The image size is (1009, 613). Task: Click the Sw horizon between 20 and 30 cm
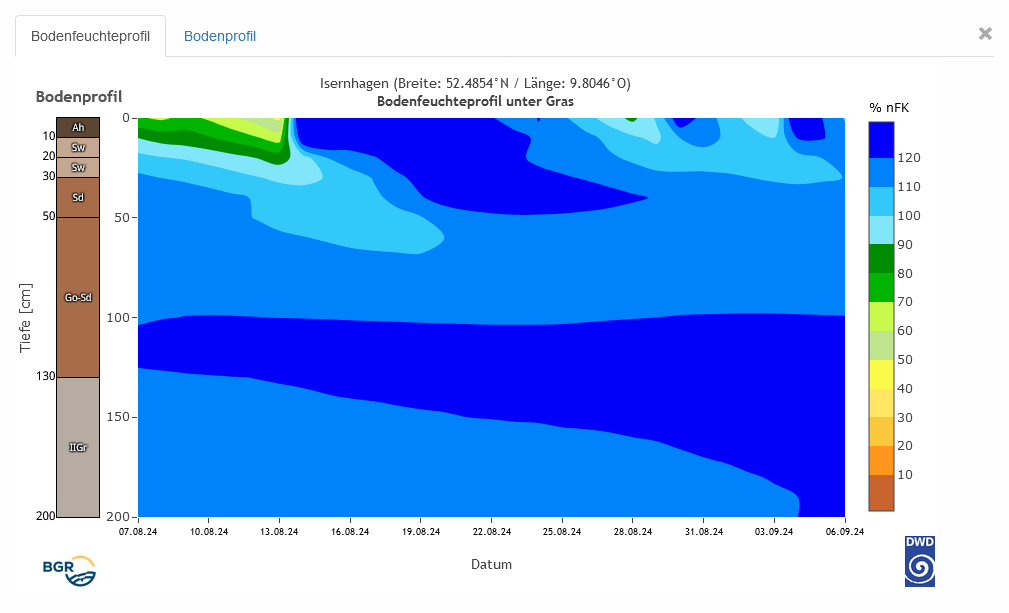pyautogui.click(x=78, y=167)
